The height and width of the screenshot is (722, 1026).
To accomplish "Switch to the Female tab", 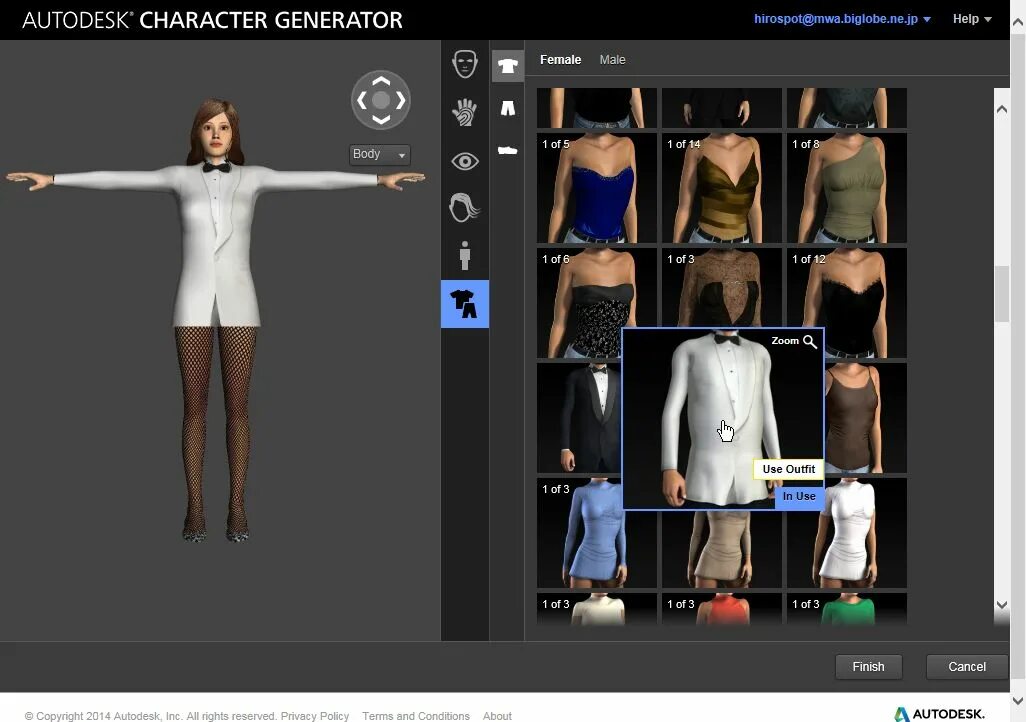I will coord(560,60).
